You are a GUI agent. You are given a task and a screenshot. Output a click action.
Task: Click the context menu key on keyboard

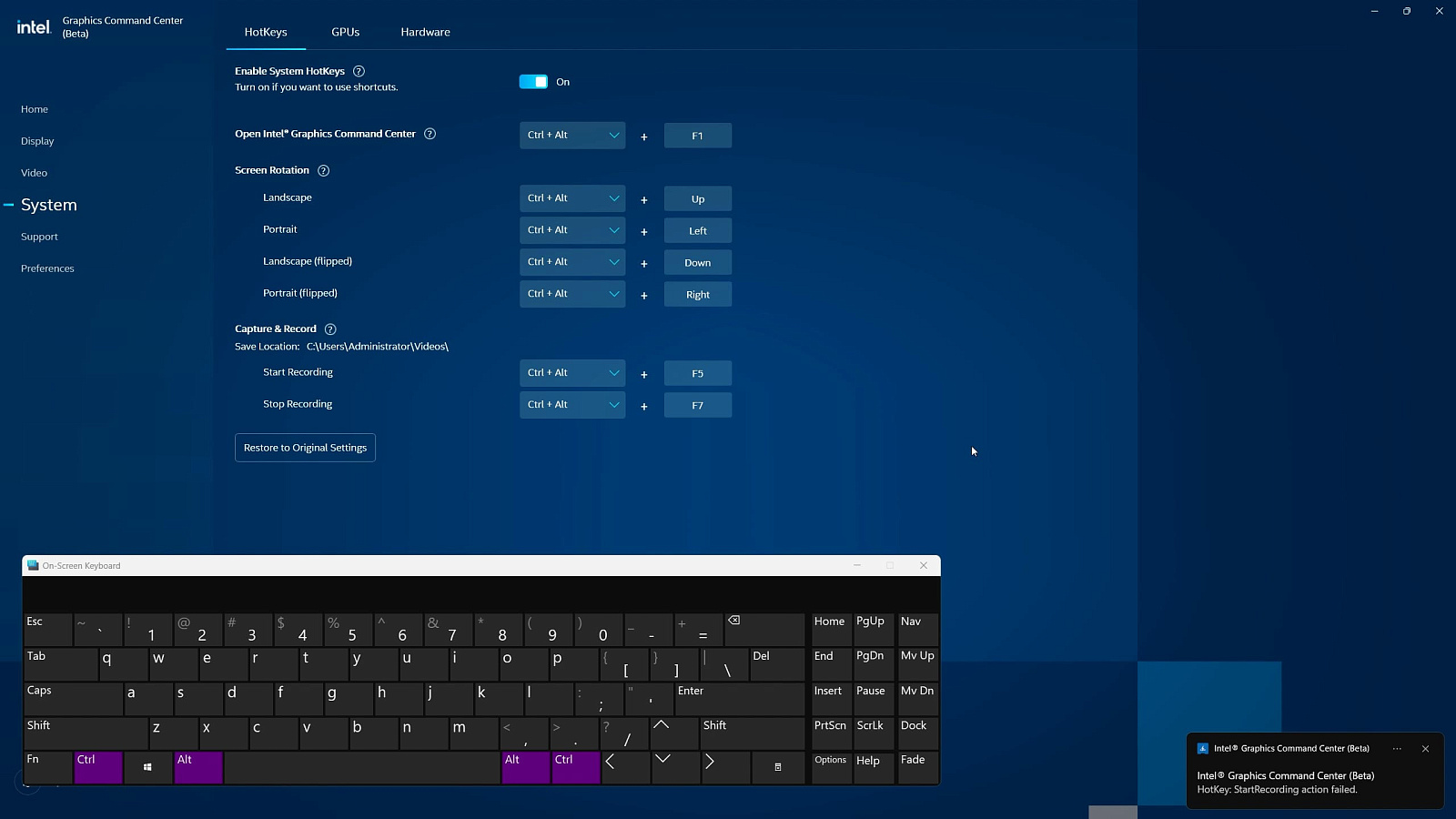coord(778,767)
